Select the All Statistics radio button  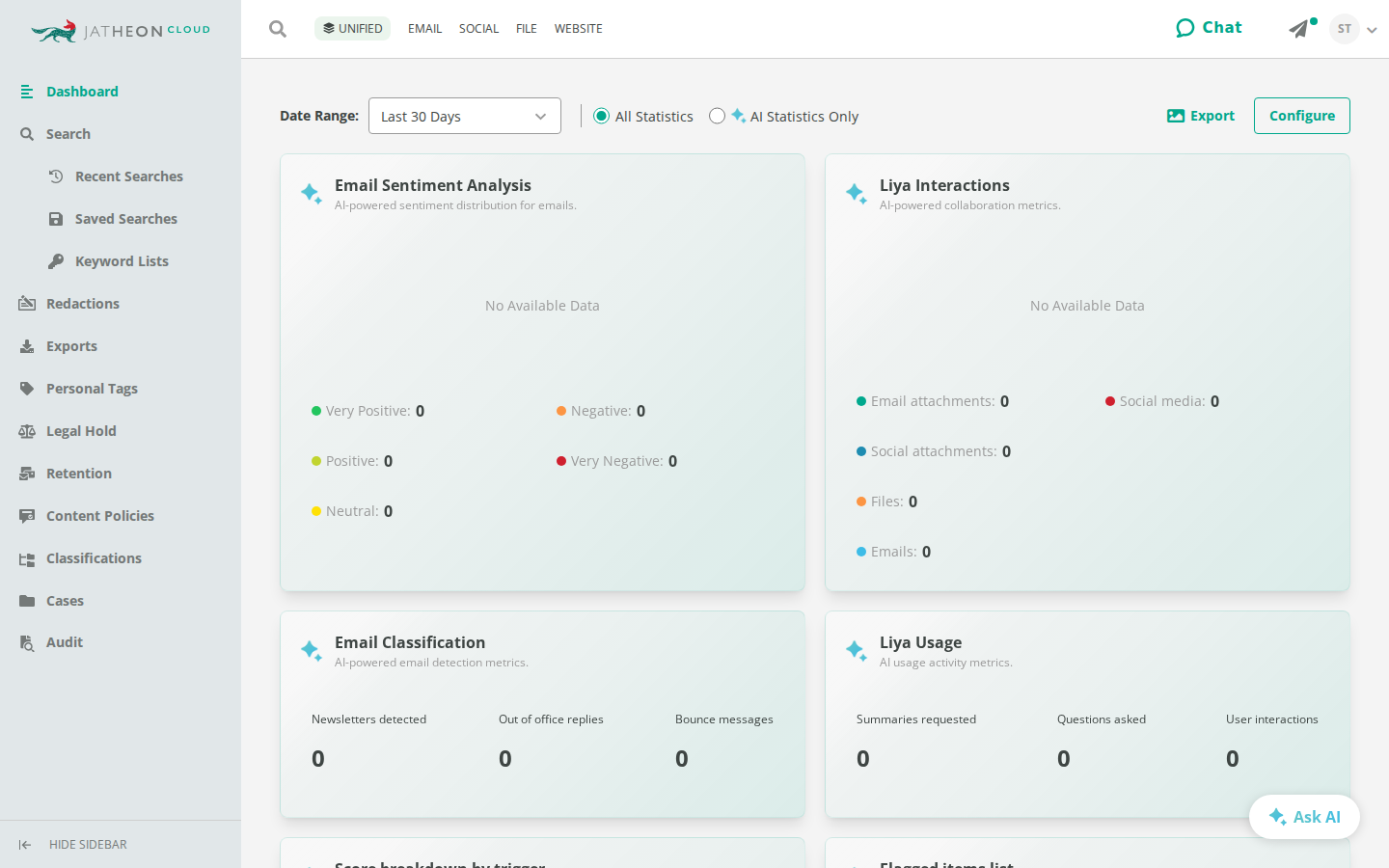tap(601, 116)
